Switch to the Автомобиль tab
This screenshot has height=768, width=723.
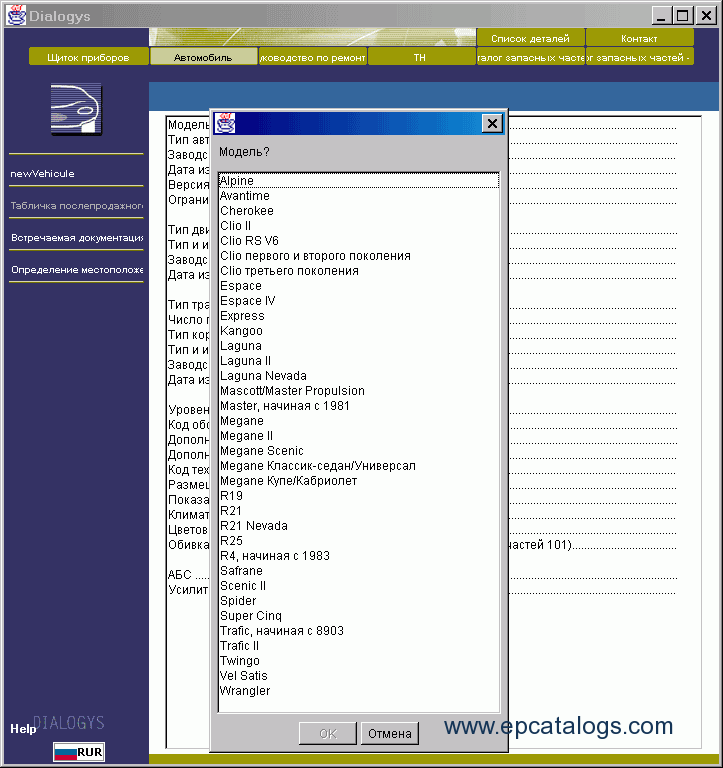pyautogui.click(x=203, y=57)
